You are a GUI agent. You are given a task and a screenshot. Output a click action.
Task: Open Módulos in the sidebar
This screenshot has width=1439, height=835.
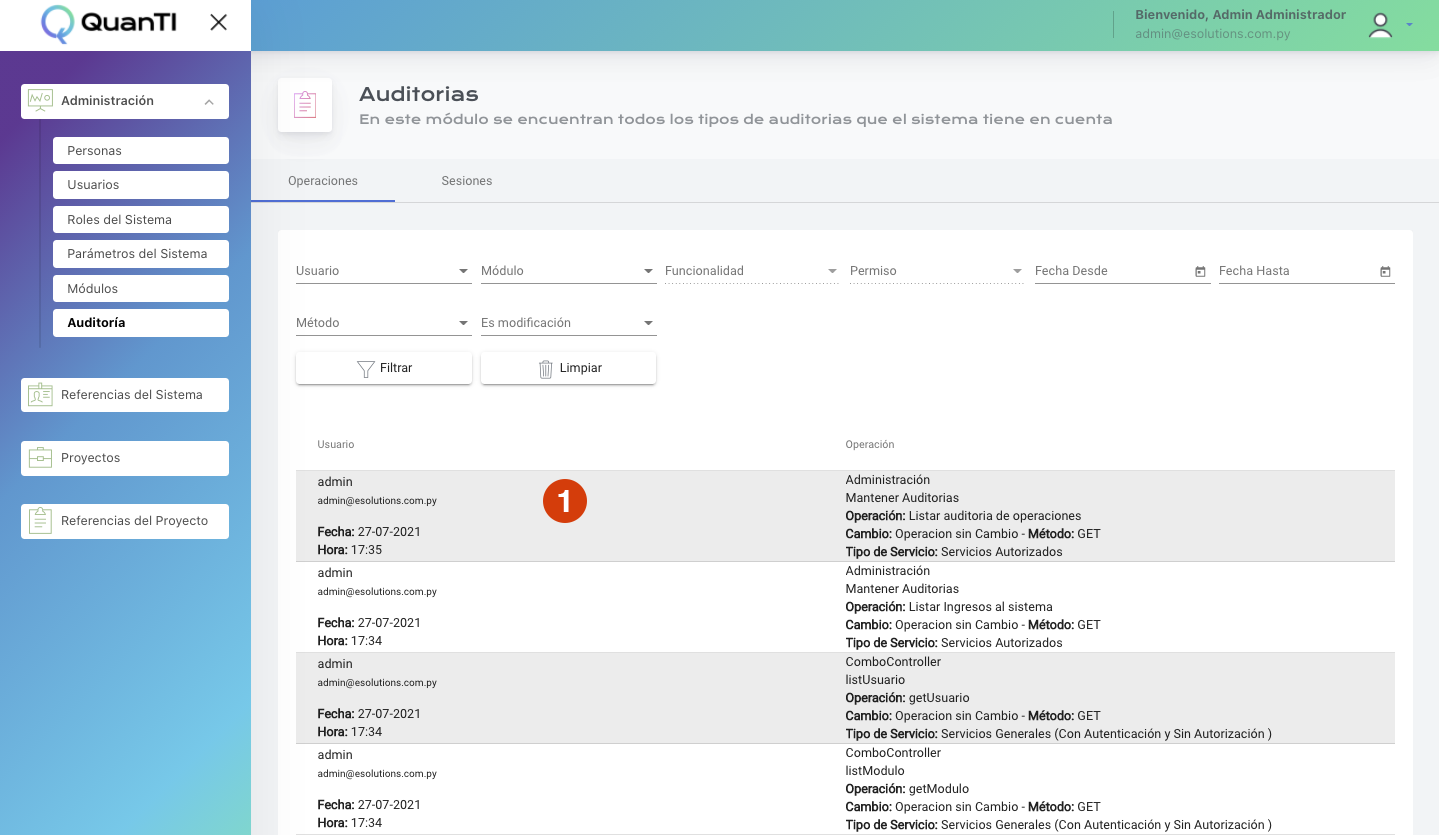[x=141, y=289]
